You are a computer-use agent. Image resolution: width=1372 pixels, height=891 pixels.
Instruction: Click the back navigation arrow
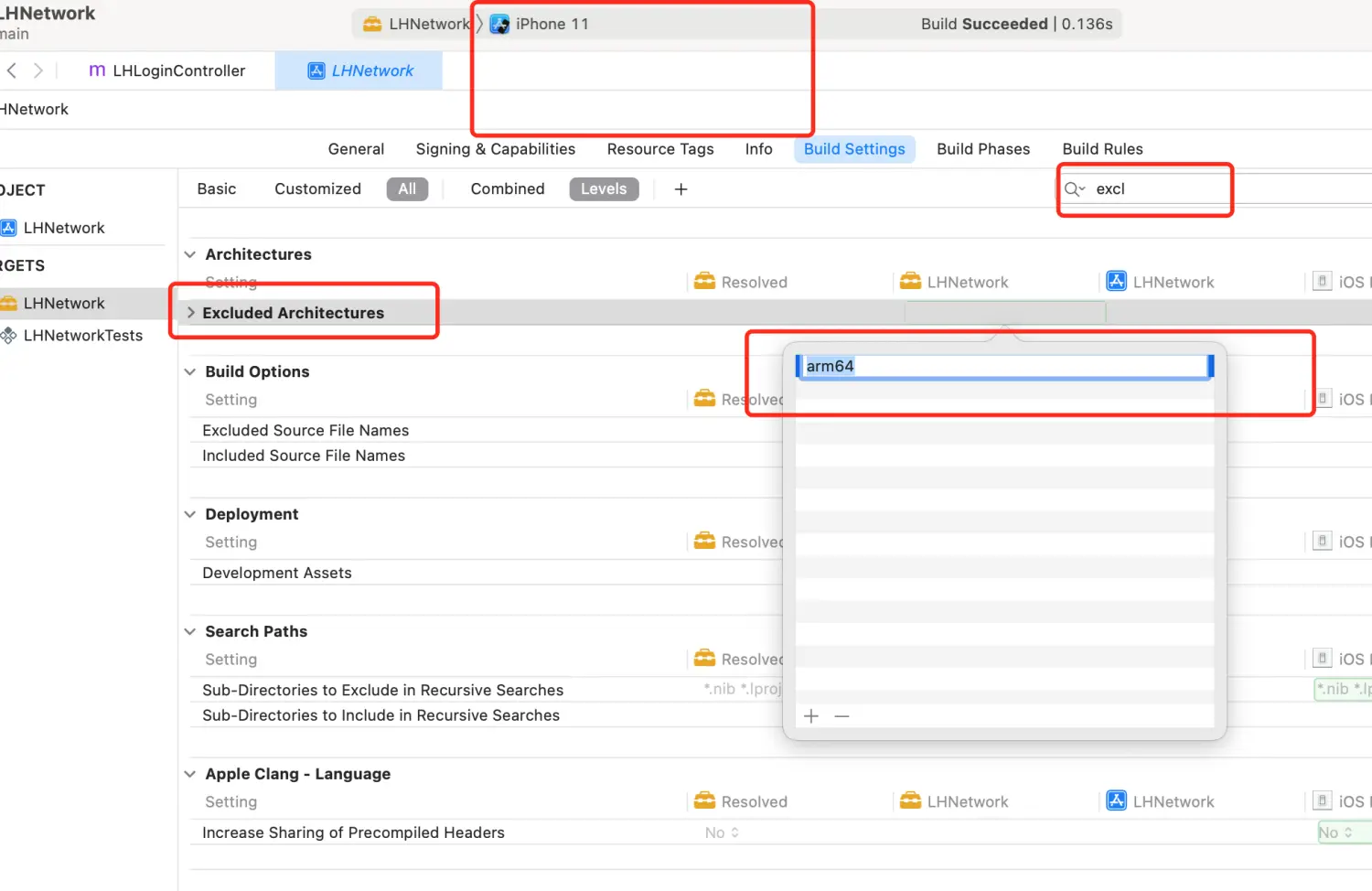pos(12,70)
